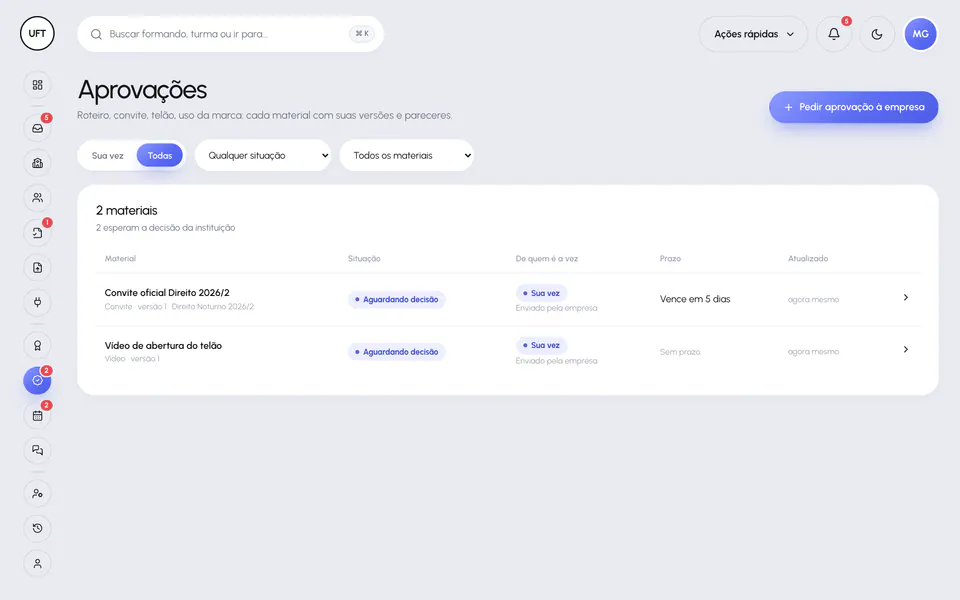Image resolution: width=960 pixels, height=600 pixels.
Task: Click the 'Prazo' column header
Action: pos(670,258)
